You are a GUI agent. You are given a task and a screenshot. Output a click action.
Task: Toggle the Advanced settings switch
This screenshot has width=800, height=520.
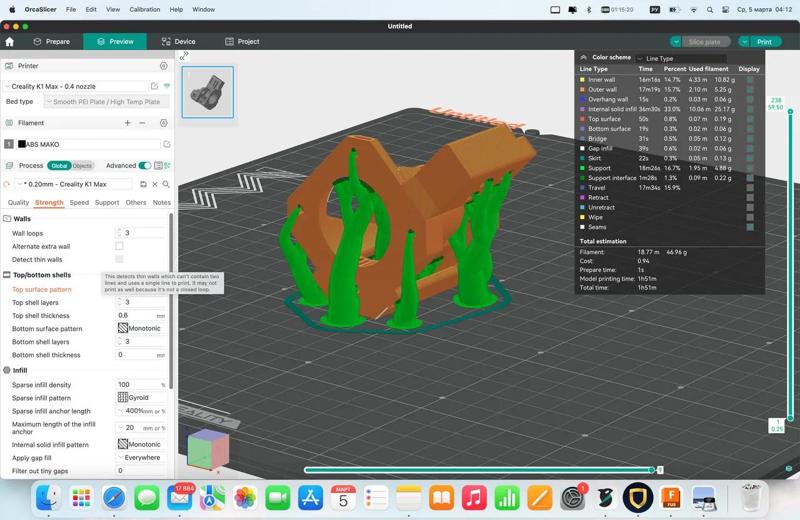[x=145, y=166]
